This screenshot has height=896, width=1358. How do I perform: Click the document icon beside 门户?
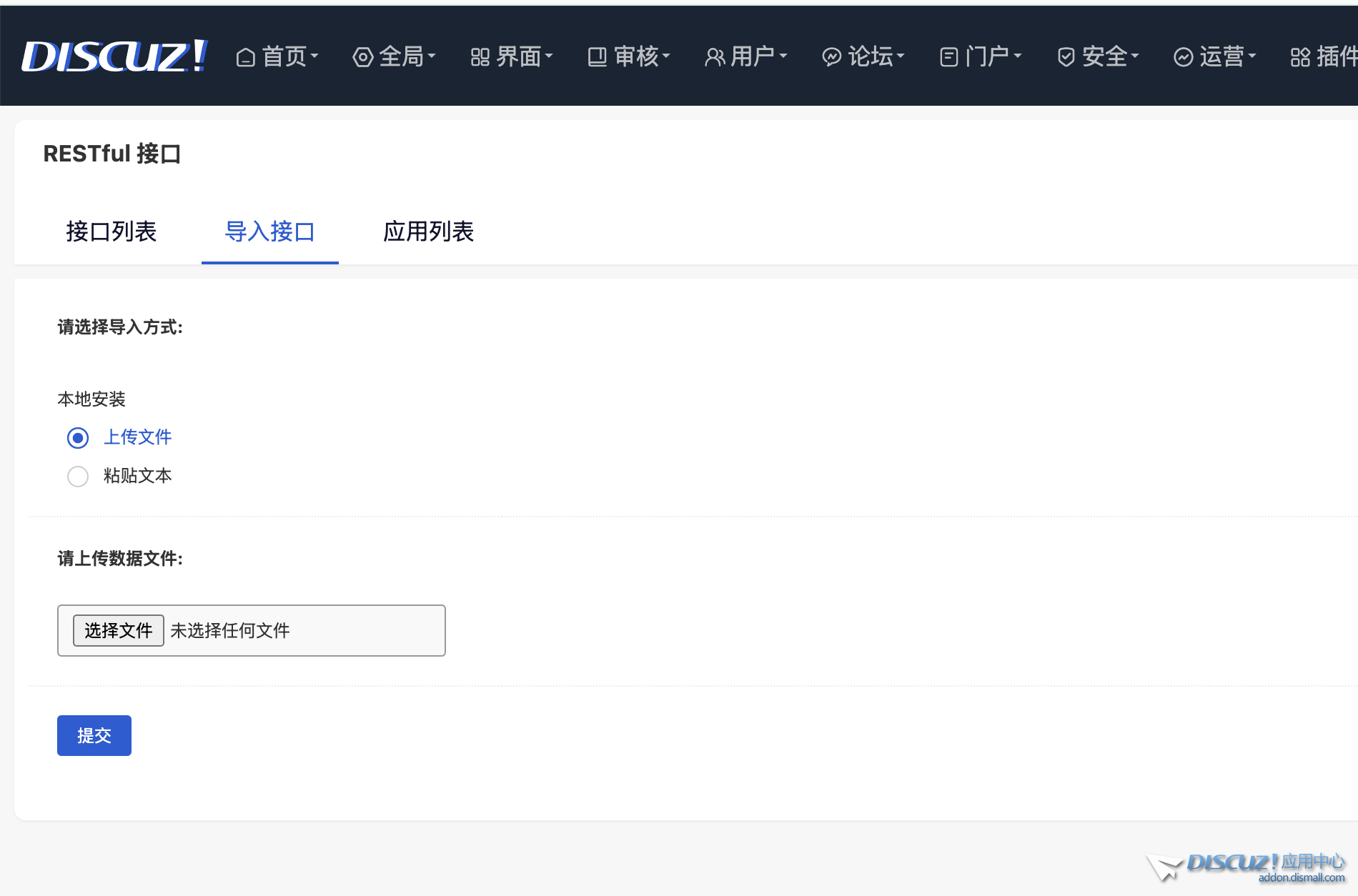948,57
